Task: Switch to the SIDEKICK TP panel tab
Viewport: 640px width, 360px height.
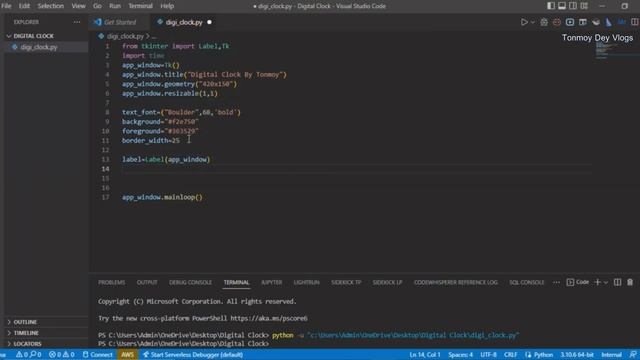Action: click(346, 282)
